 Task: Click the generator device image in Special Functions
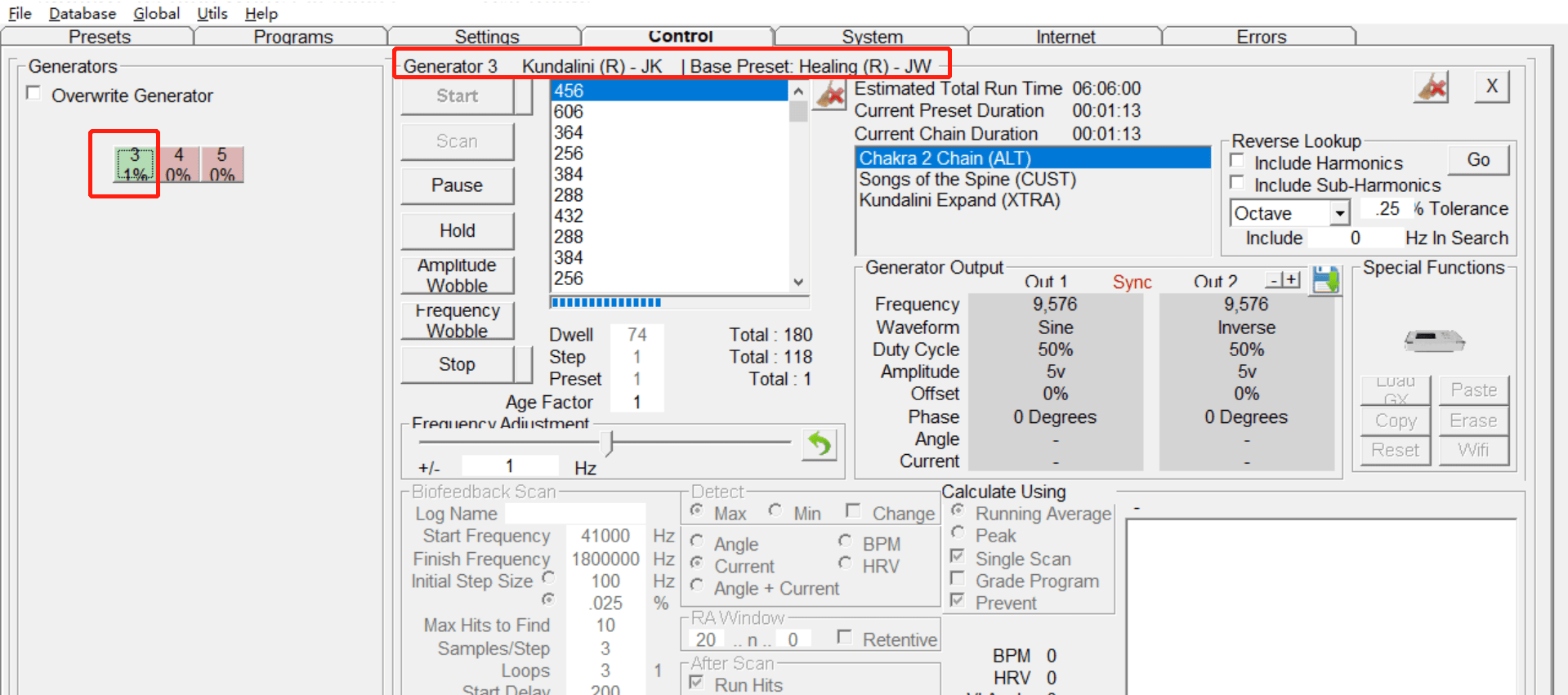click(x=1434, y=339)
